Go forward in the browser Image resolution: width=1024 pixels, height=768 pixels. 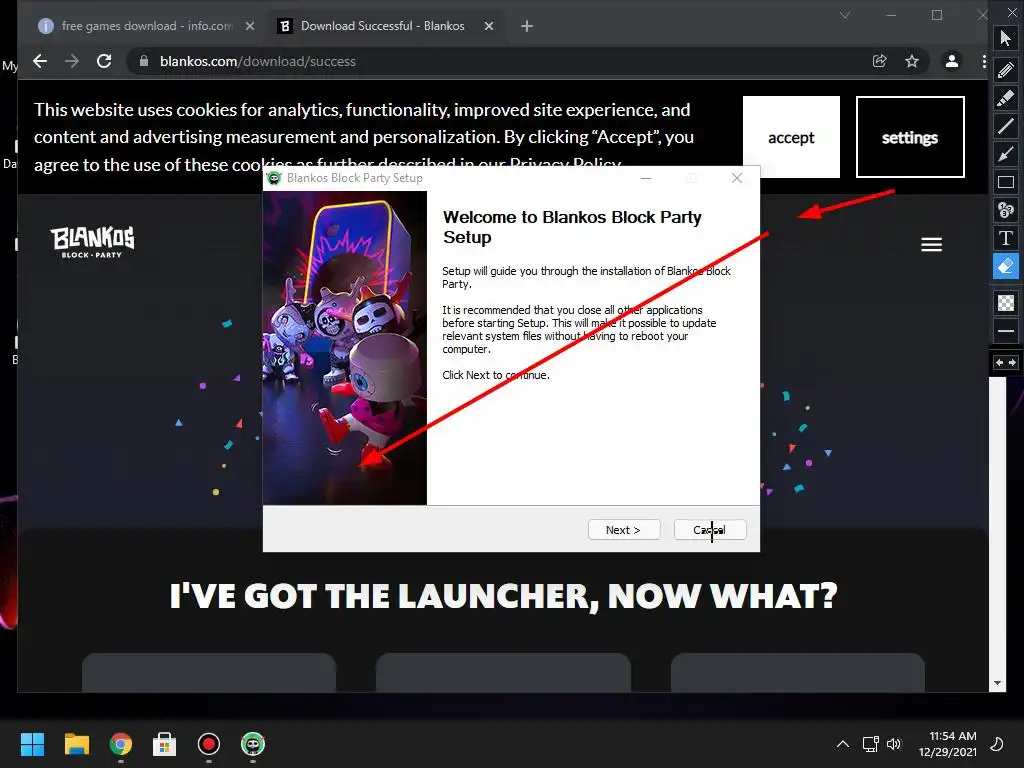(x=72, y=61)
